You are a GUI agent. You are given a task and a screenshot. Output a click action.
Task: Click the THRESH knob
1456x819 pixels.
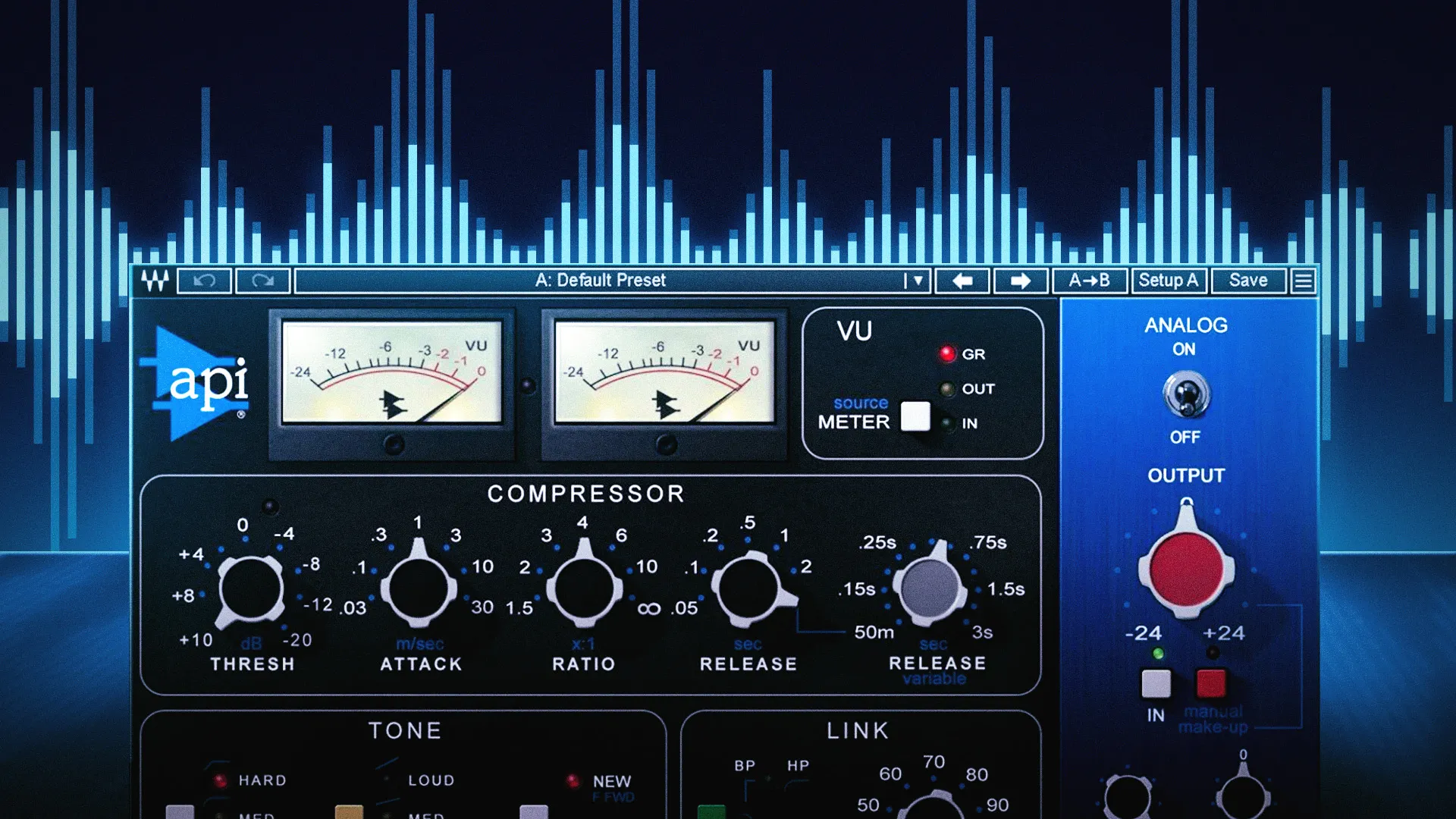click(250, 590)
